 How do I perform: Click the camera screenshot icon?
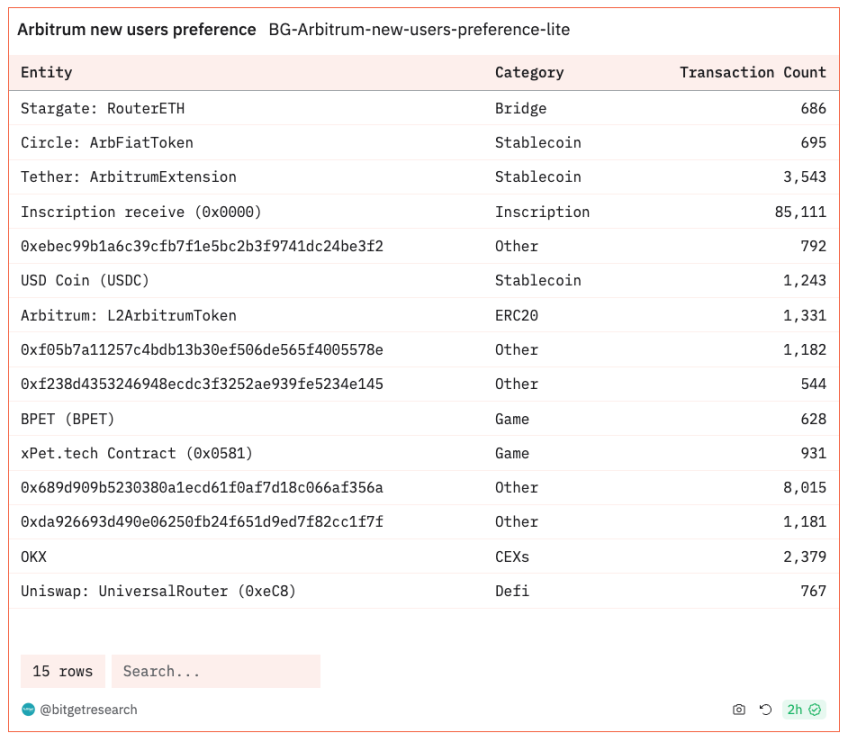pos(739,710)
